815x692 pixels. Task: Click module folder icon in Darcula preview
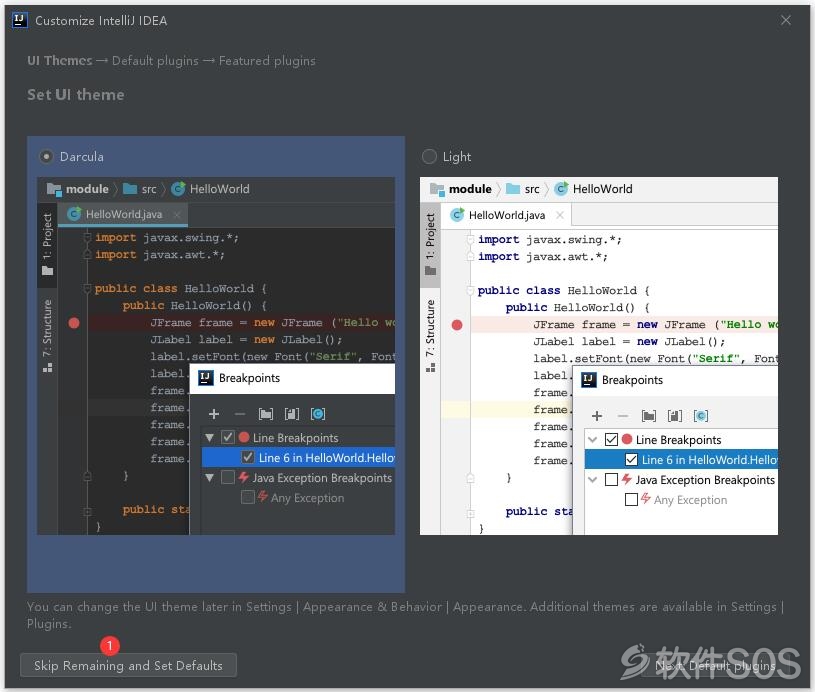[54, 189]
